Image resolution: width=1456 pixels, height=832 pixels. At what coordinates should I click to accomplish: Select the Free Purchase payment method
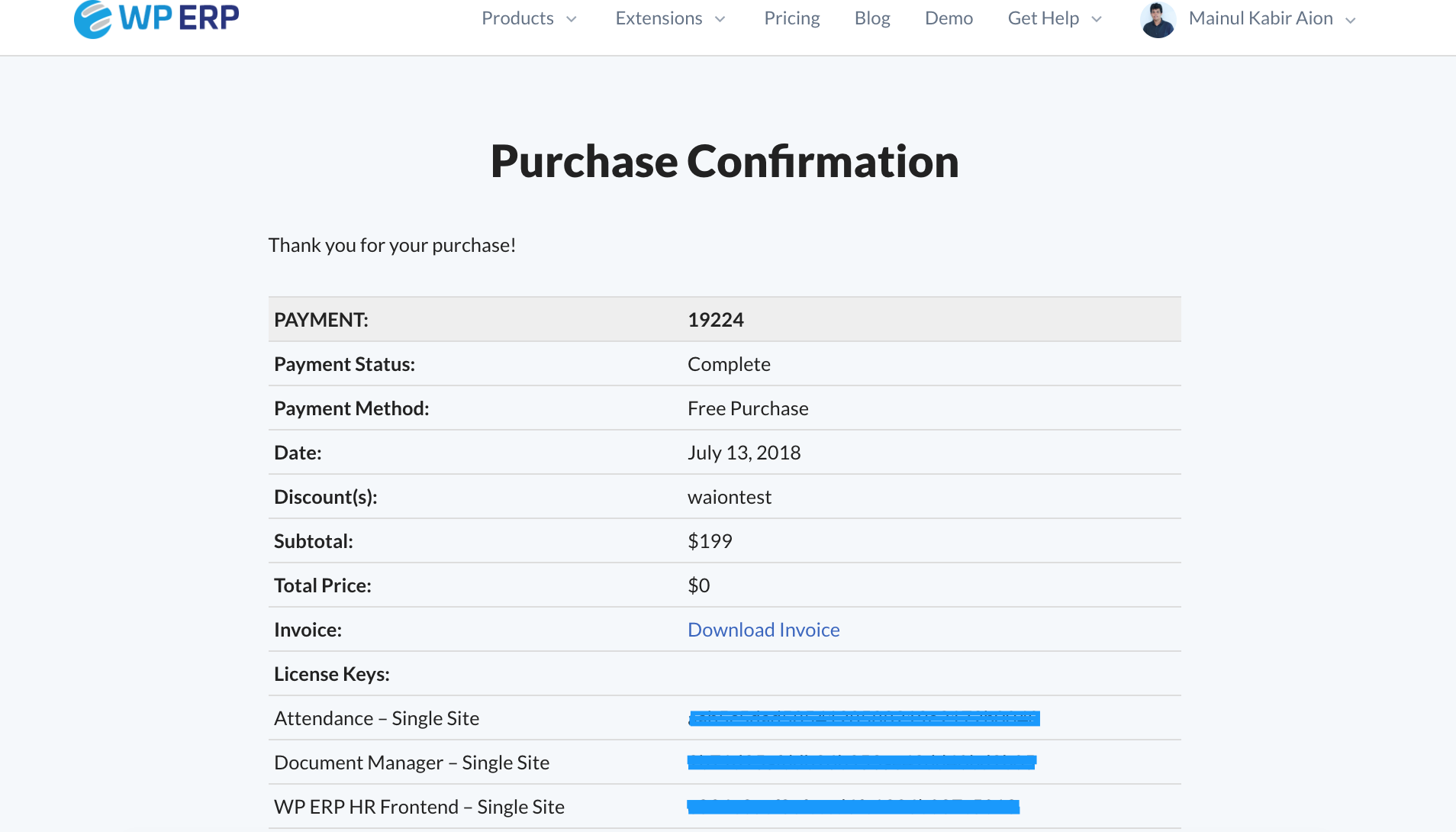748,408
